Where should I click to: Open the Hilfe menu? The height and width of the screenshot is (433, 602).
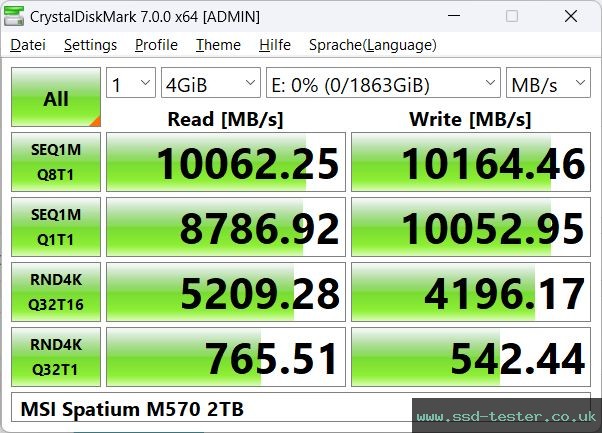coord(275,45)
